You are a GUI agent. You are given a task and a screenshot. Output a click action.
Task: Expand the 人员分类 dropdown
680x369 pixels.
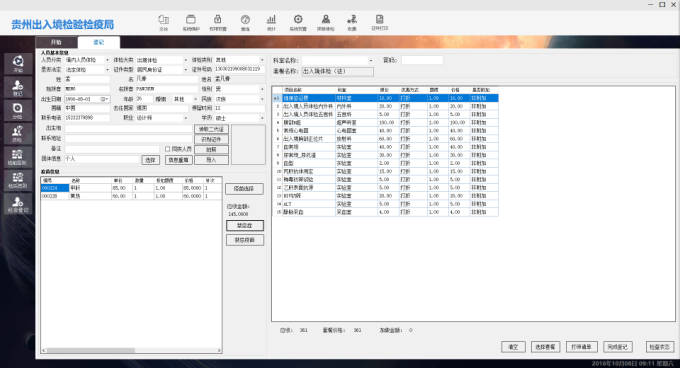(107, 60)
